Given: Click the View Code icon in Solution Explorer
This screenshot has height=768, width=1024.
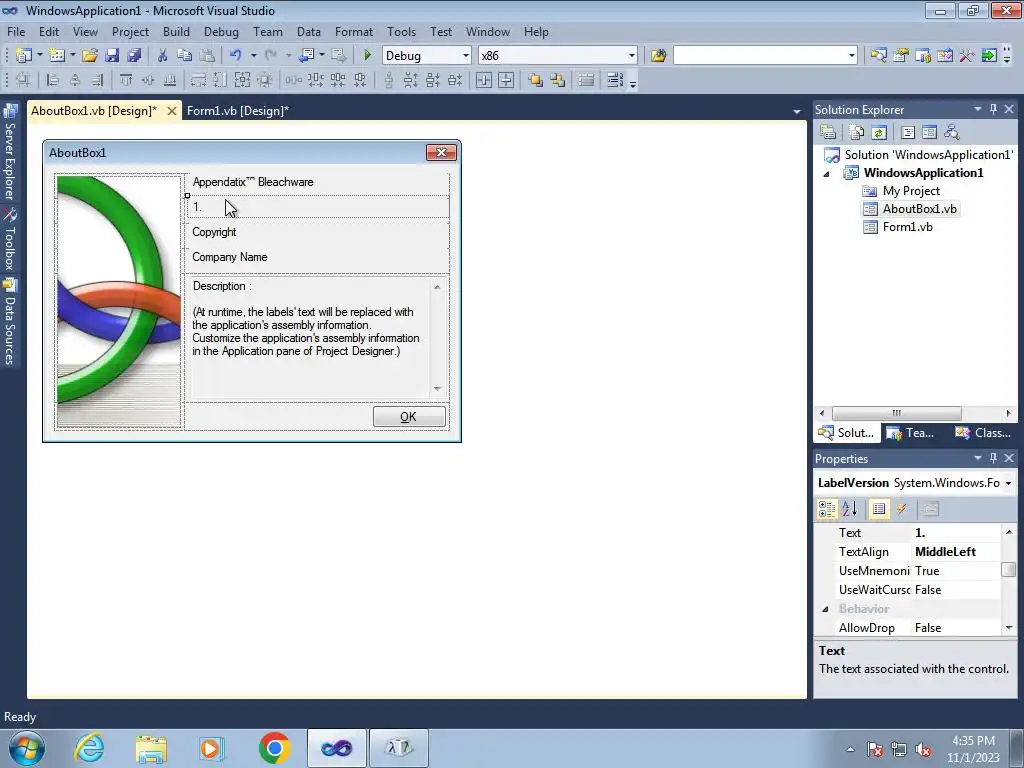Looking at the screenshot, I should [x=908, y=133].
